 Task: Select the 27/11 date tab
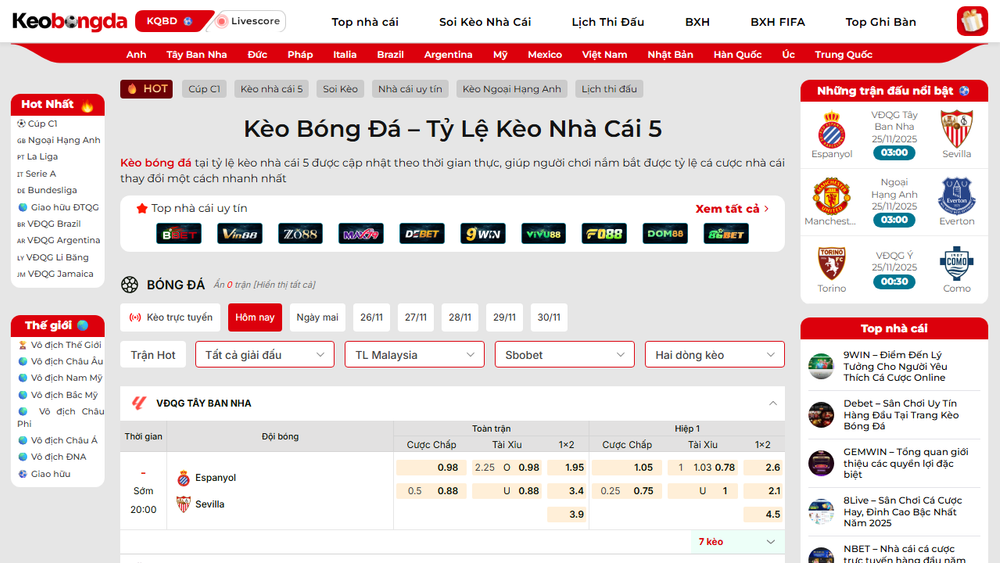coord(416,317)
